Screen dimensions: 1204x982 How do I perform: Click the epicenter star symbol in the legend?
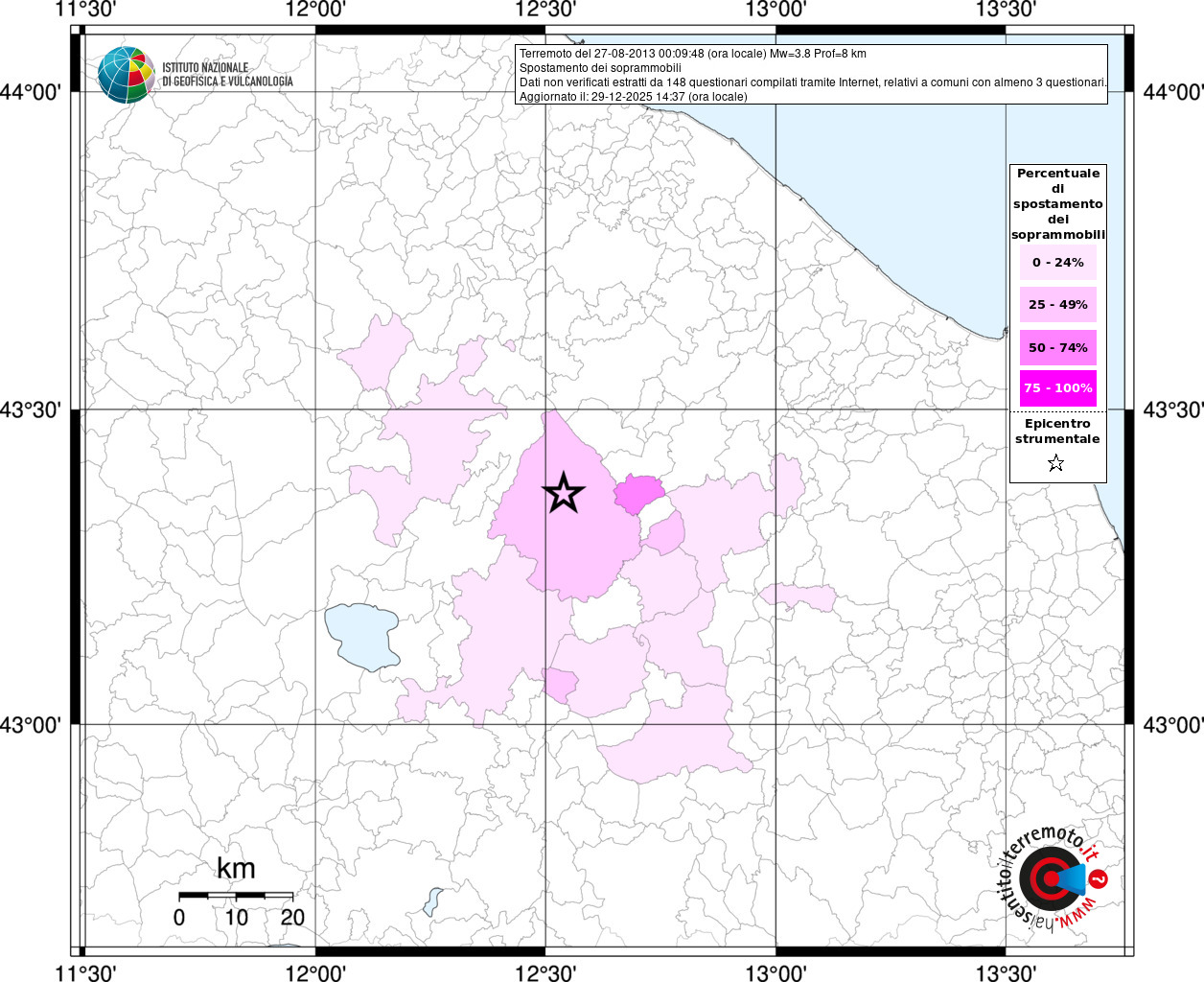point(1056,463)
